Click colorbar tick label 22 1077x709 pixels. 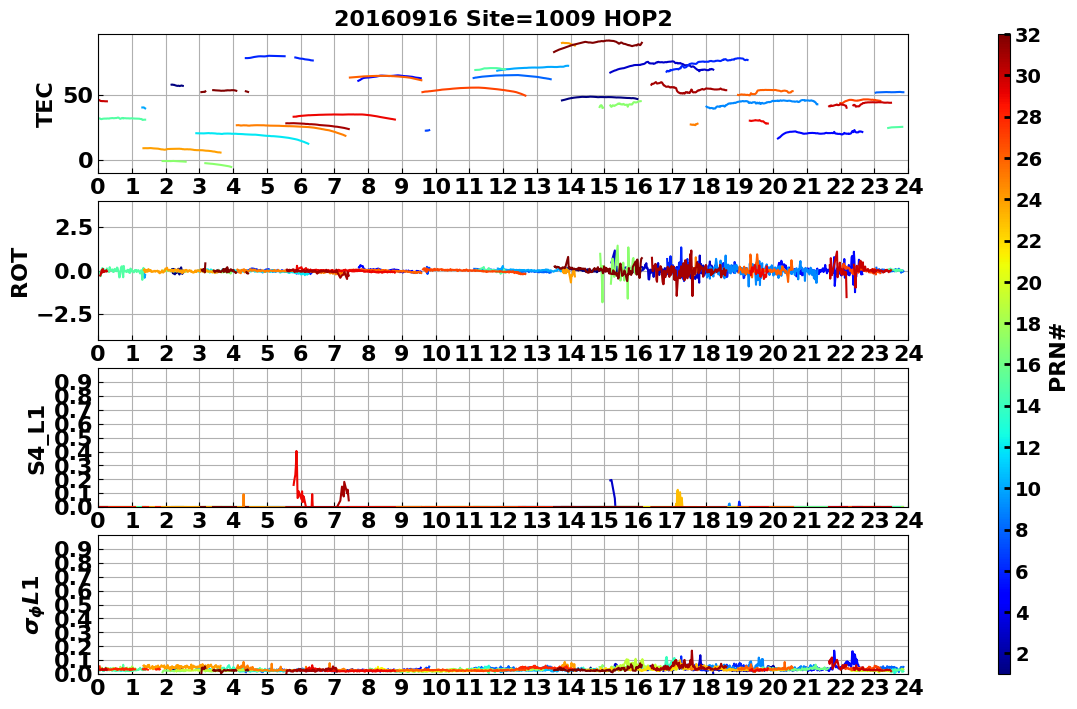[1028, 241]
